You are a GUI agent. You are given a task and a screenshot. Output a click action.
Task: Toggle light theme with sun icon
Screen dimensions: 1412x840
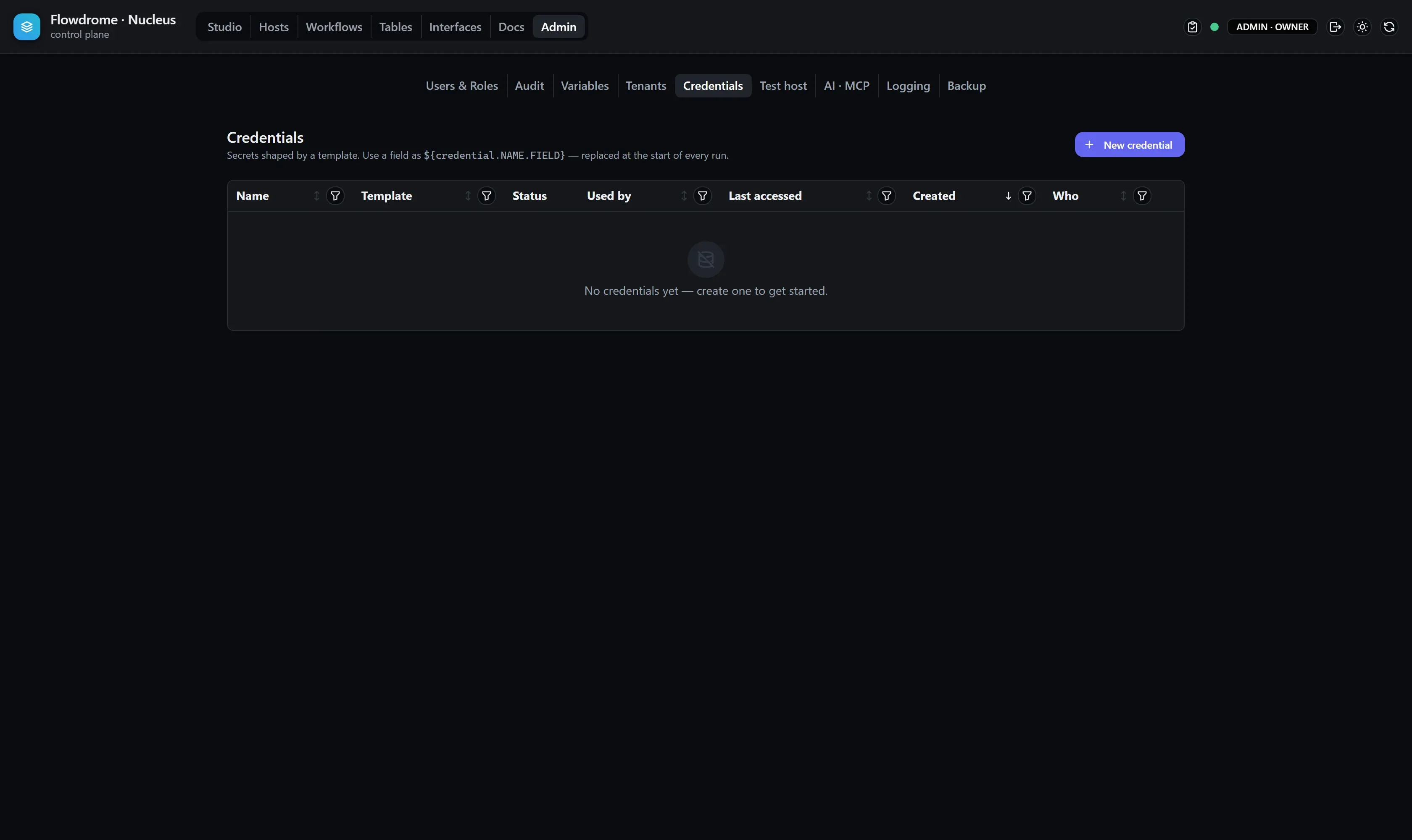click(x=1362, y=26)
